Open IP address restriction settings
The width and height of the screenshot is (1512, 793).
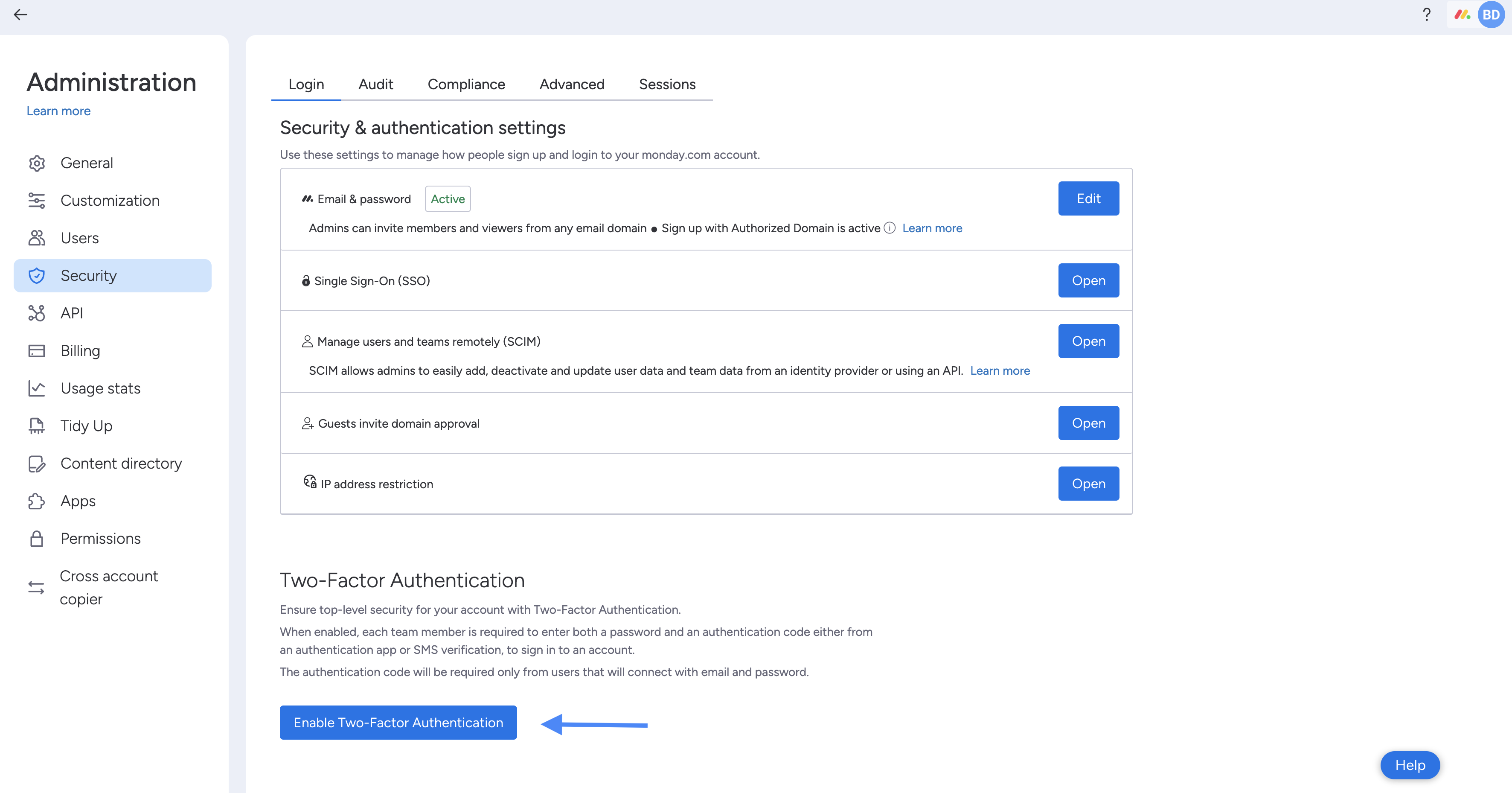click(1088, 484)
